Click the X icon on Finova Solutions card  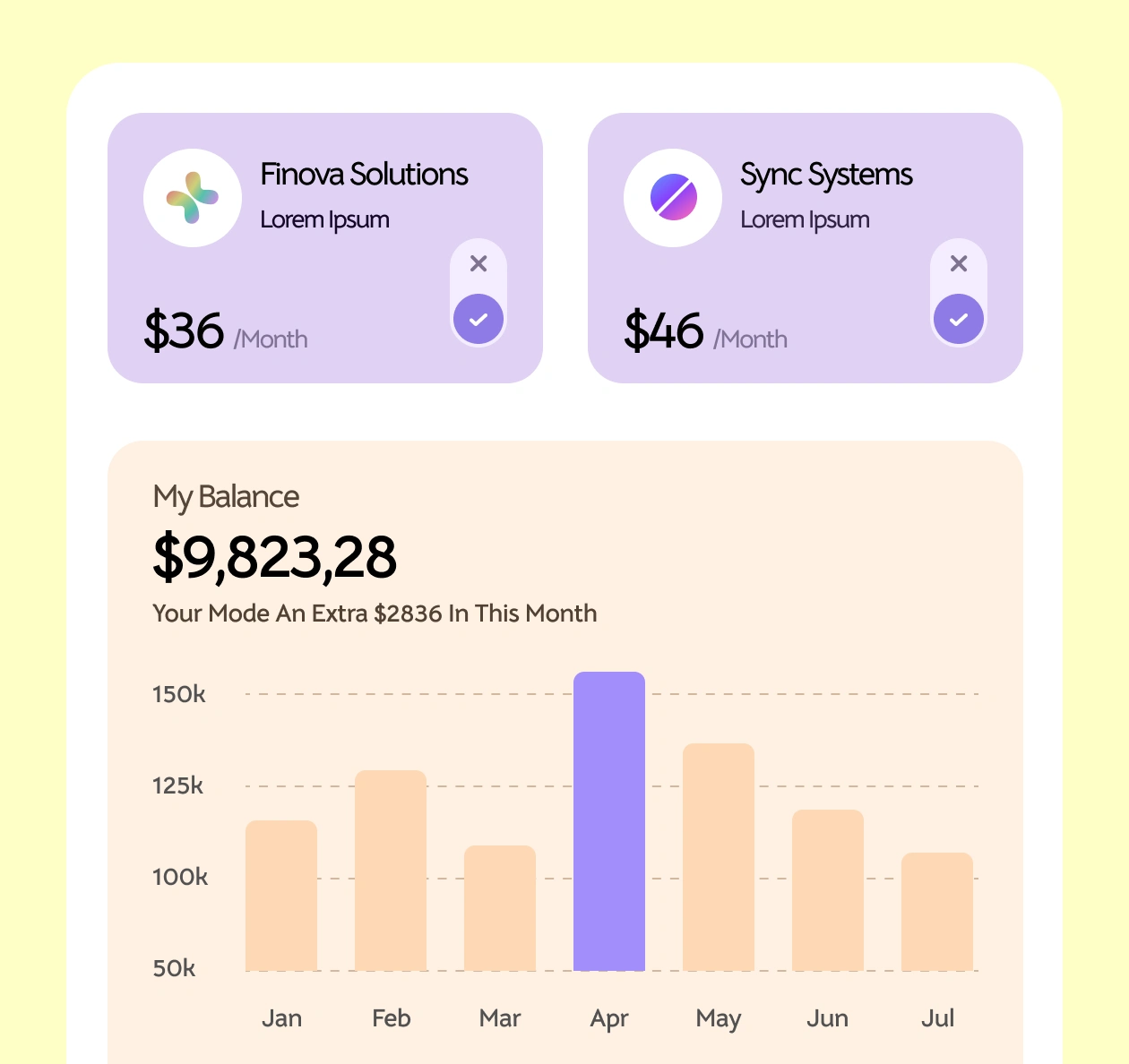(478, 263)
